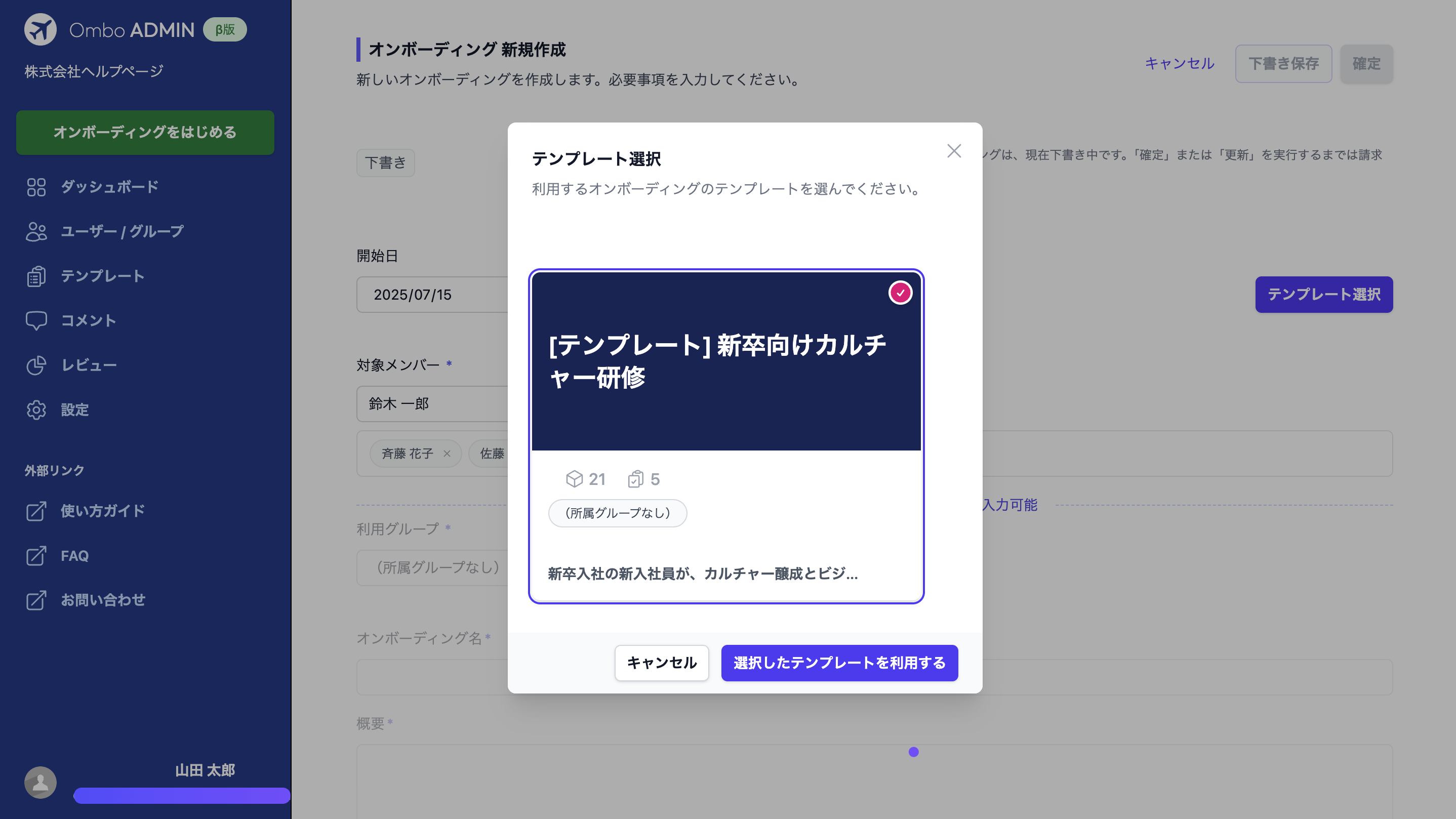Open the 対象メンバー dropdown showing 鈴木 一郎
1456x819 pixels.
[432, 403]
